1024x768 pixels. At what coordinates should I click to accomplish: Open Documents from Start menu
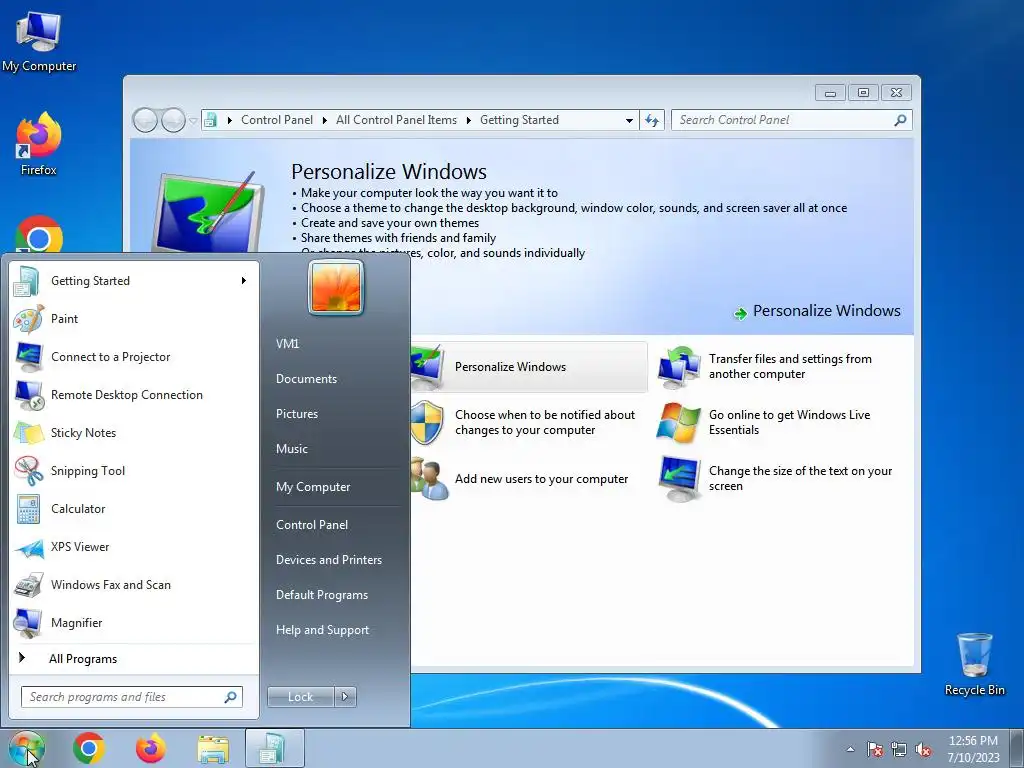(306, 379)
